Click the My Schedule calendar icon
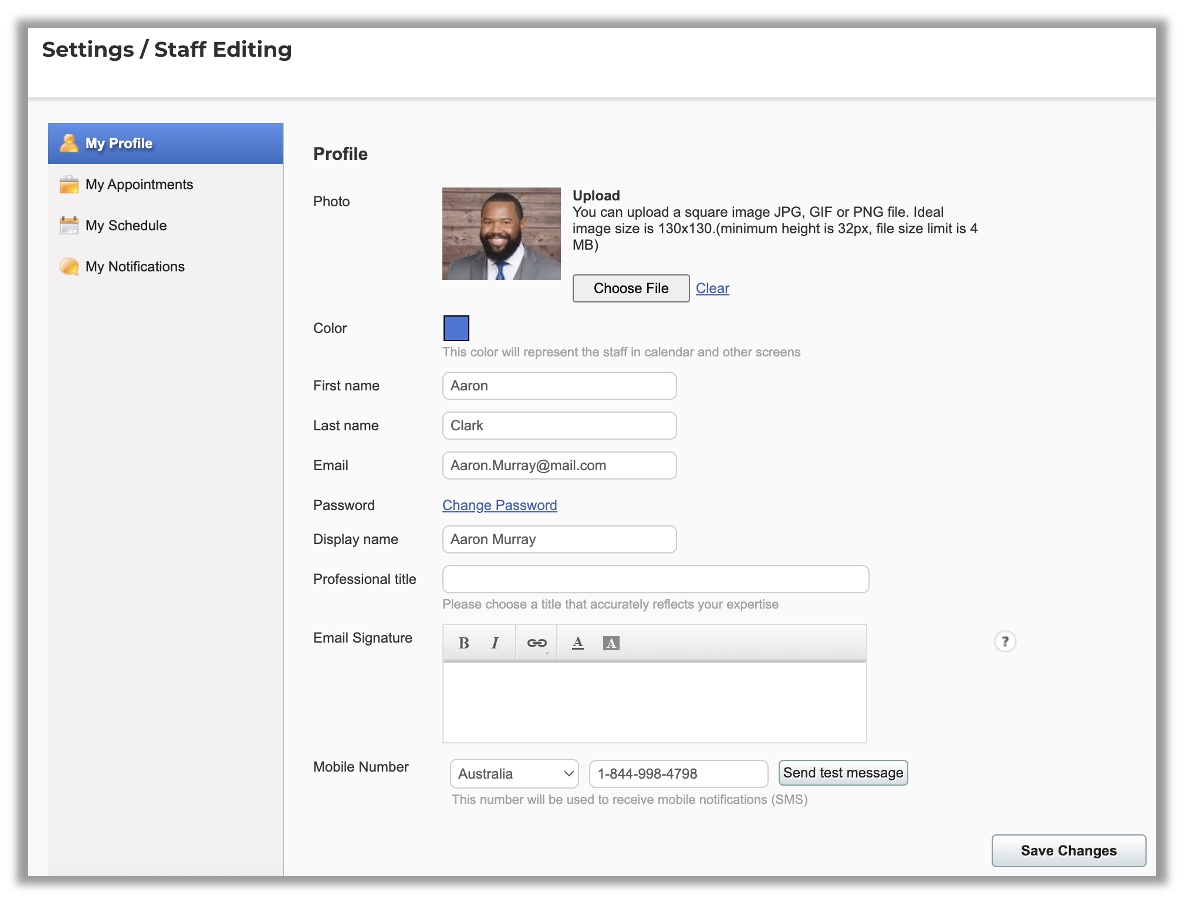The width and height of the screenshot is (1184, 900). pyautogui.click(x=69, y=225)
